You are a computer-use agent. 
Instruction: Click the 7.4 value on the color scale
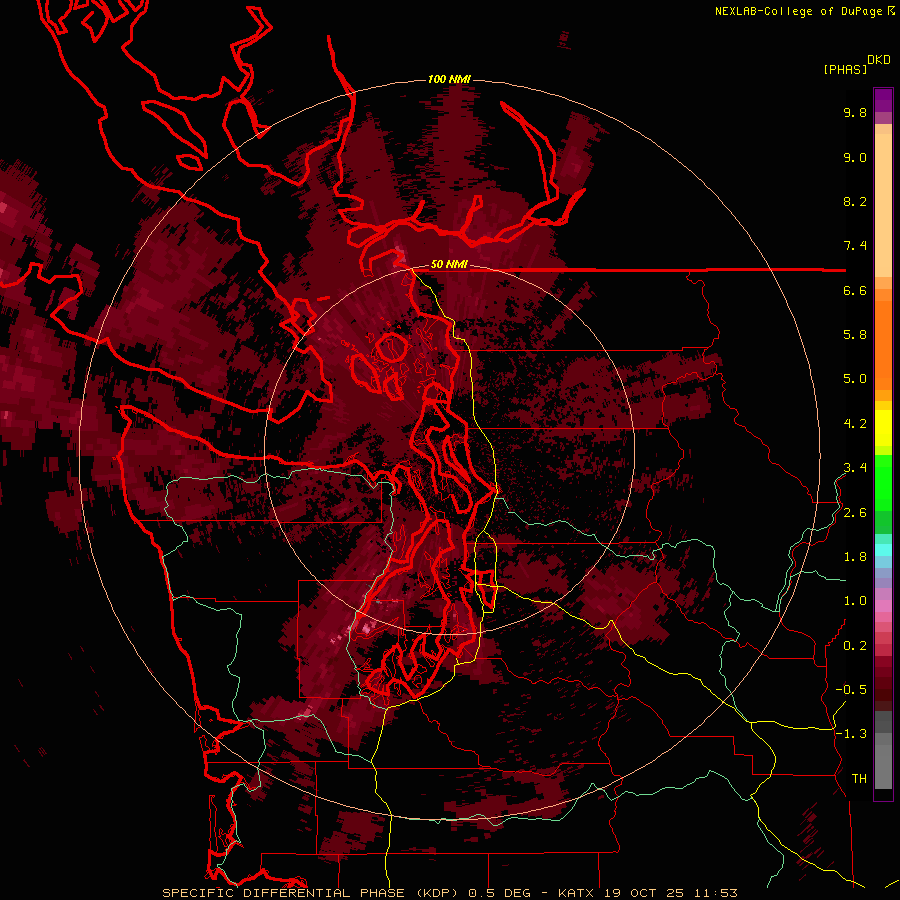pos(855,246)
